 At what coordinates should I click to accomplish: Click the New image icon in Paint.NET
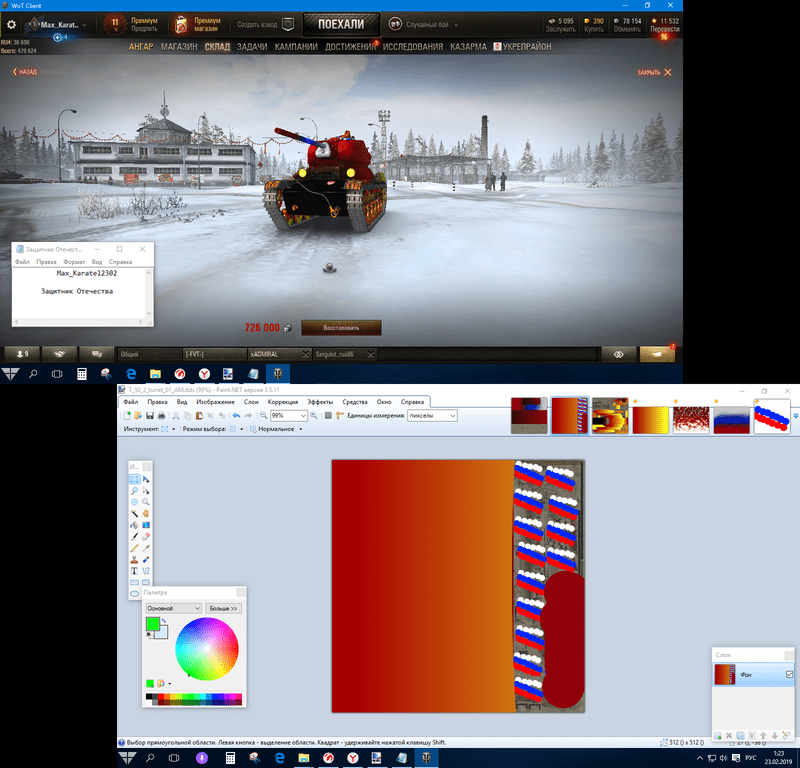(128, 416)
